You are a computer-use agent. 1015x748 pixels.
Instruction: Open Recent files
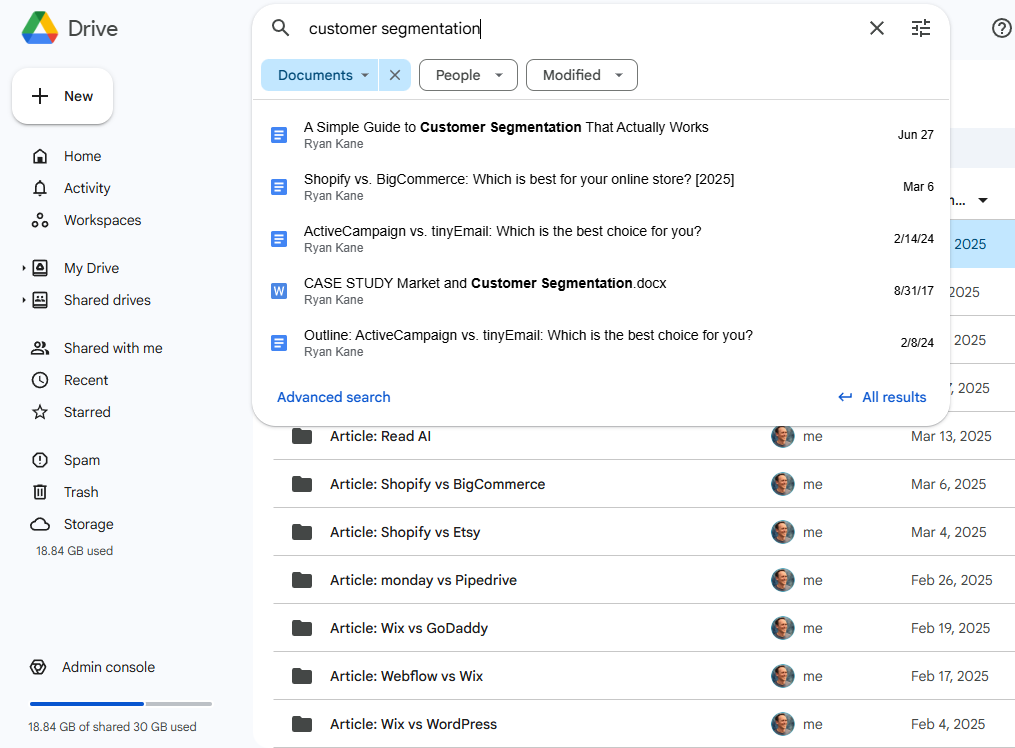(85, 380)
